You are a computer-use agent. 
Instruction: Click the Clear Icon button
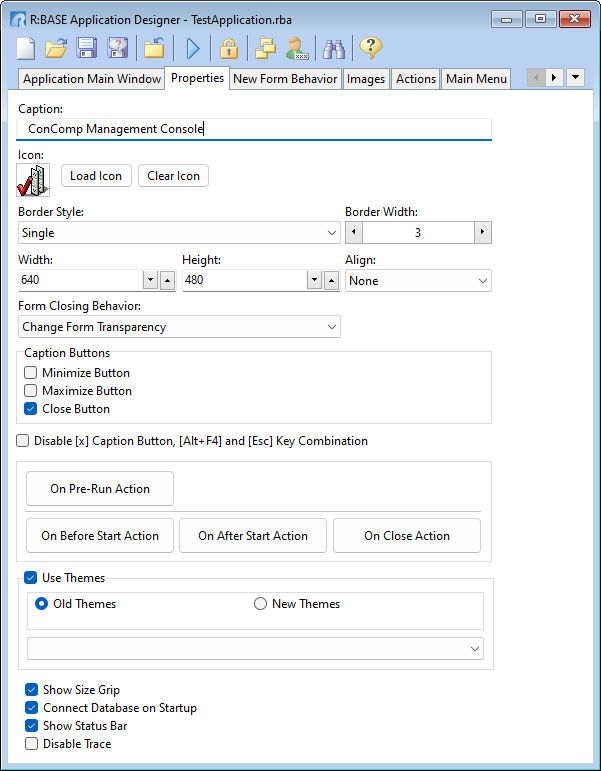pyautogui.click(x=174, y=176)
